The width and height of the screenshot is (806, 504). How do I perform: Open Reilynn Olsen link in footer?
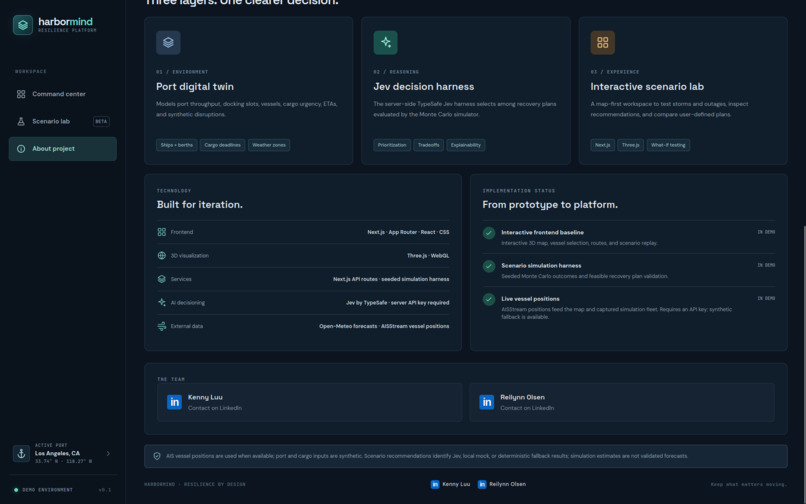pos(502,484)
